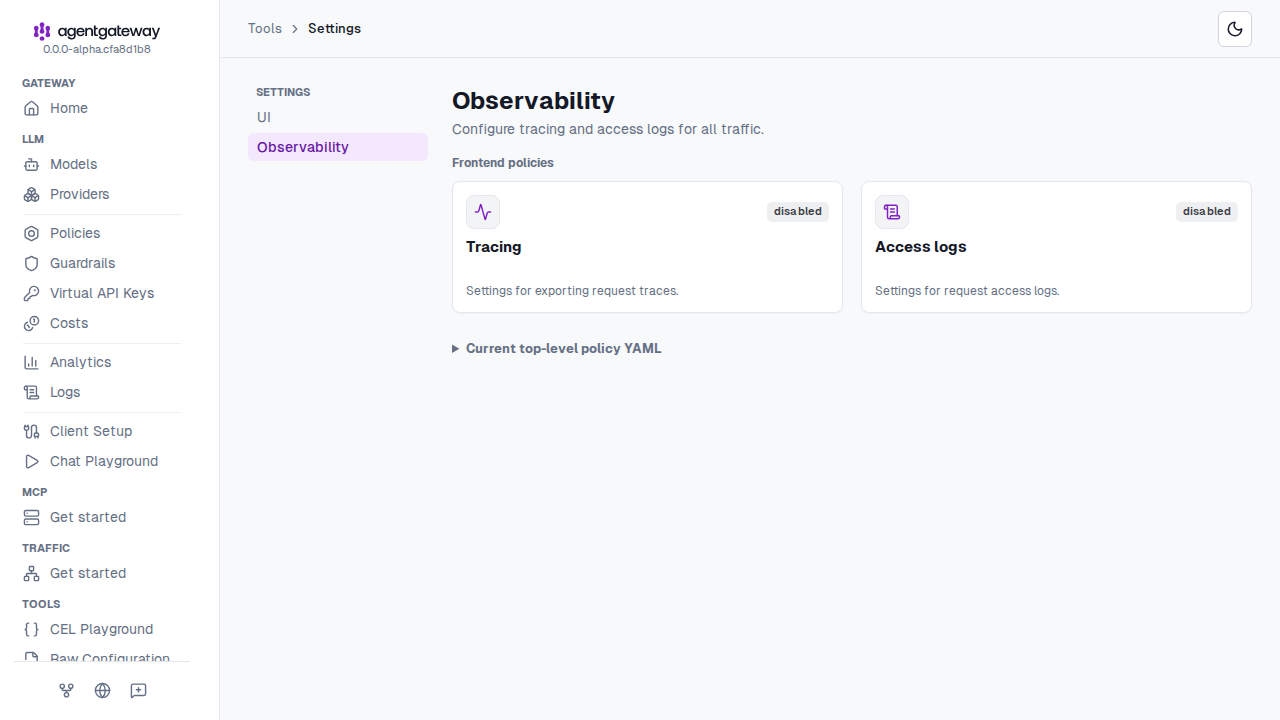The height and width of the screenshot is (720, 1280).
Task: Click the Settings breadcrumb text
Action: click(334, 28)
